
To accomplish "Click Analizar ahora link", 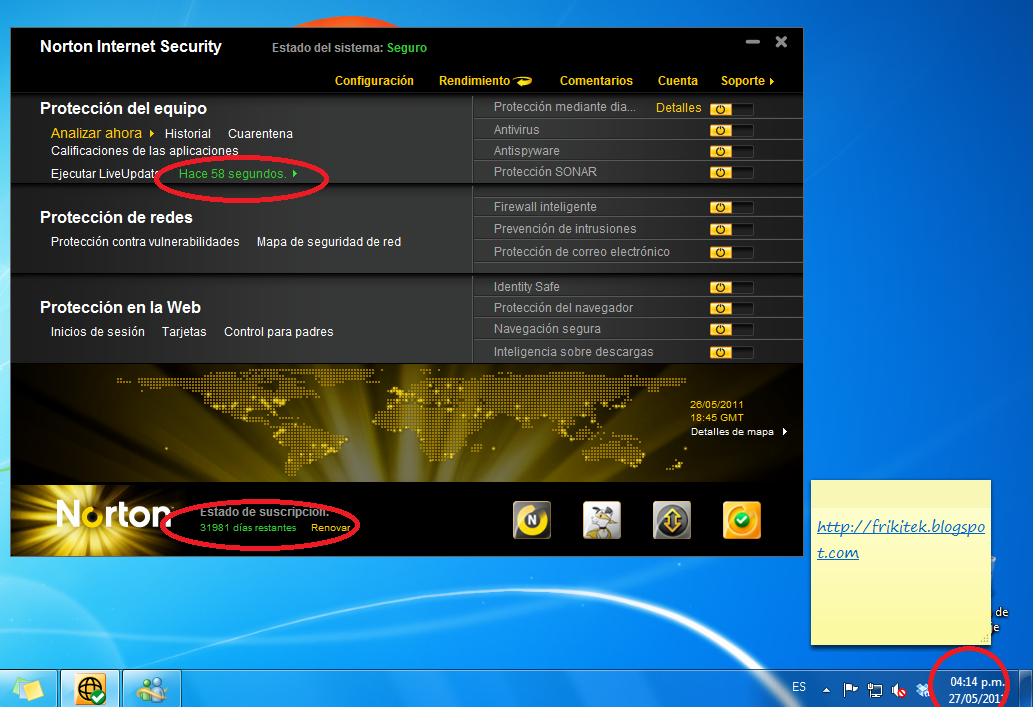I will pos(96,133).
